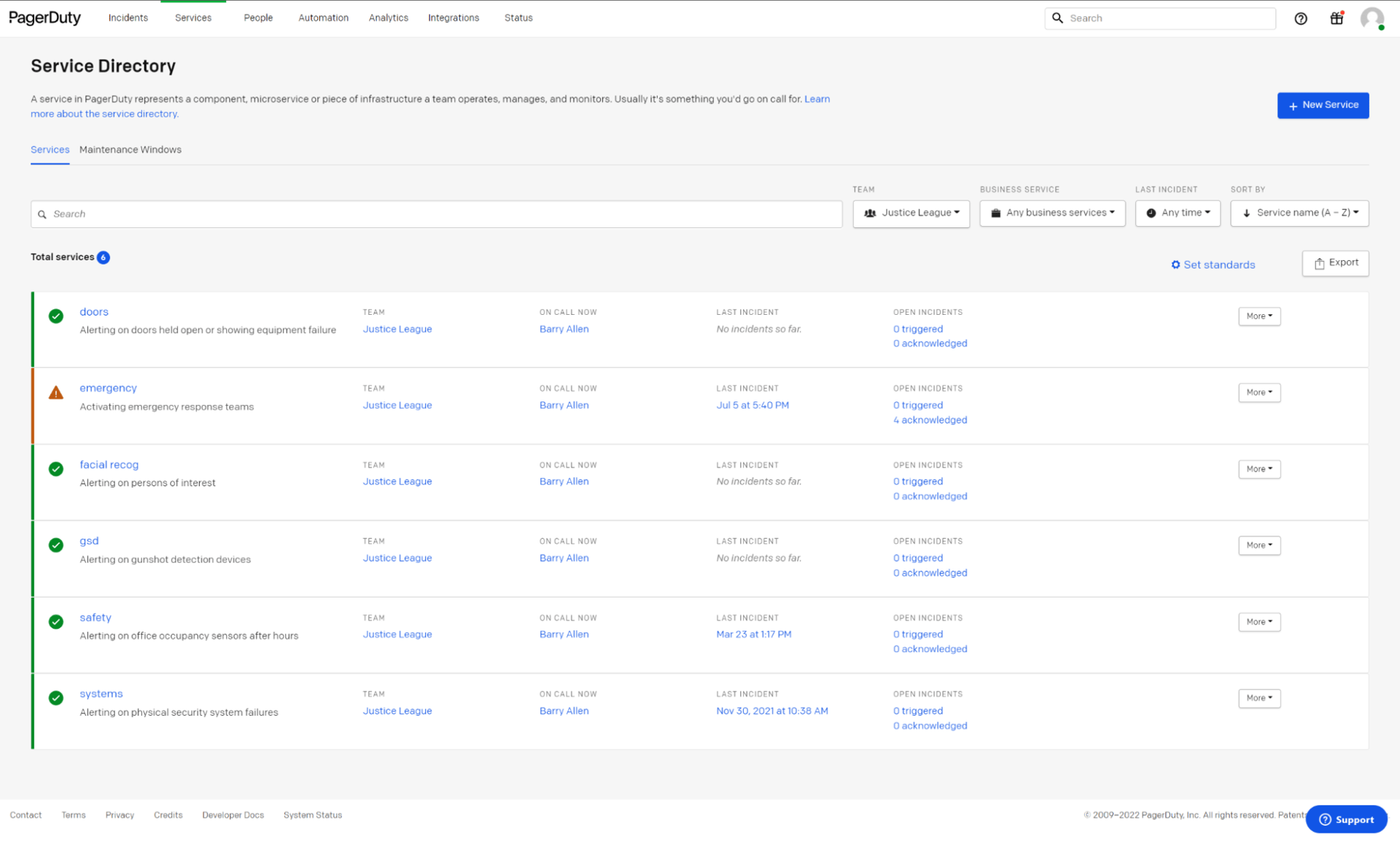Open the More dropdown for gsd
1400x841 pixels.
tap(1259, 545)
